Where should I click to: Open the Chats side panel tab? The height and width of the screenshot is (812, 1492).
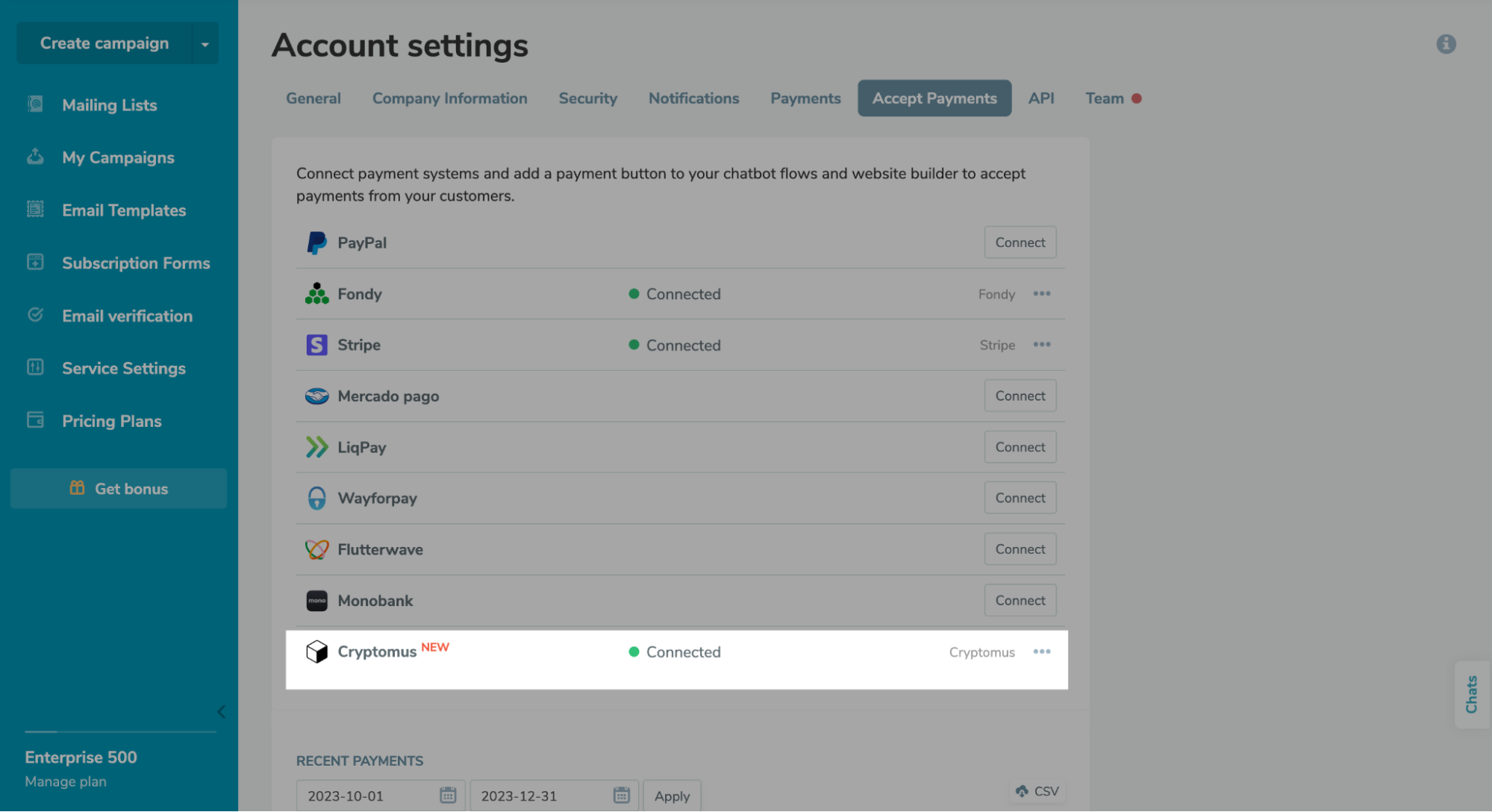1471,694
